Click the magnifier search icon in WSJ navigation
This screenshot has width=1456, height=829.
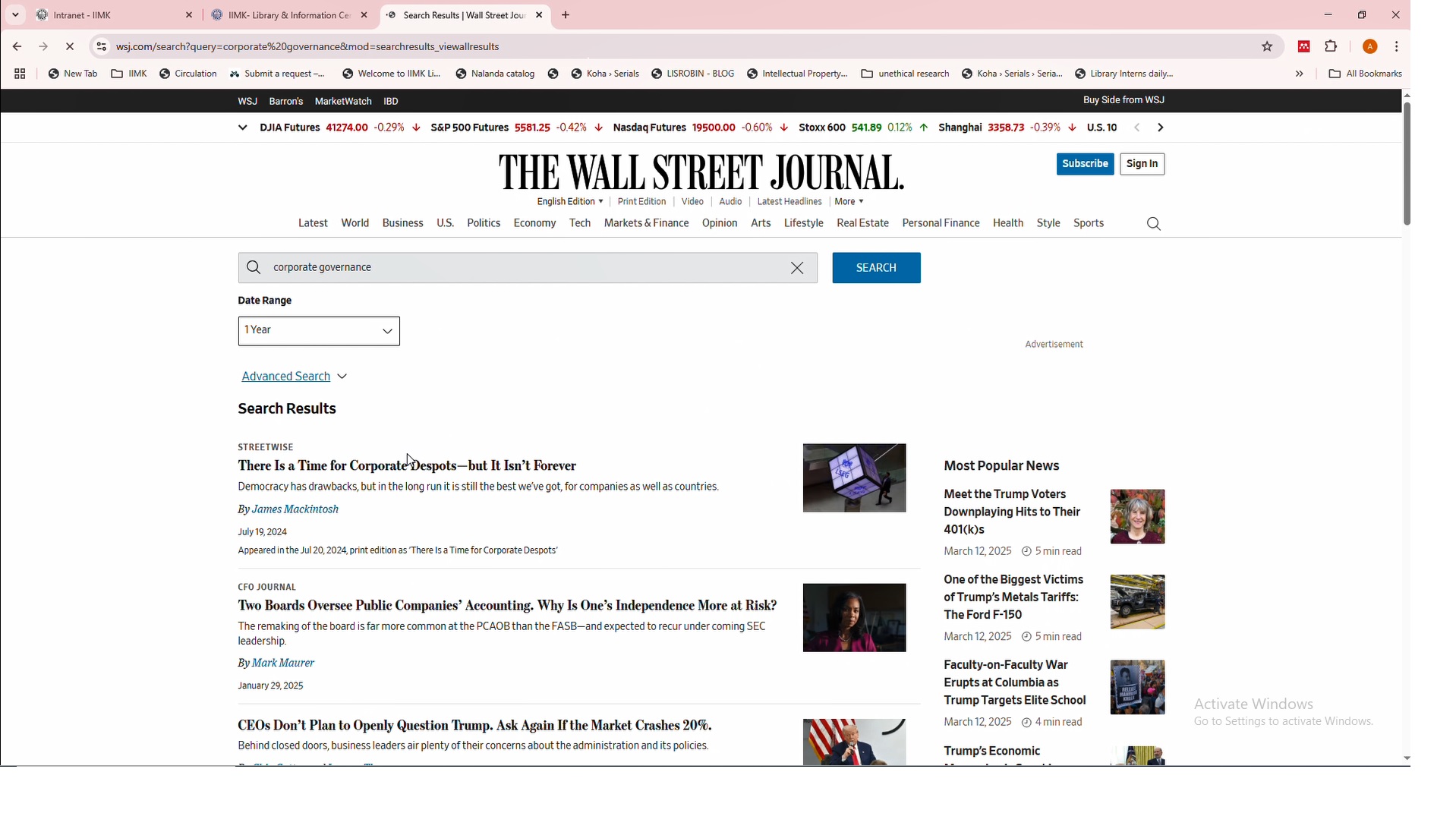pos(1153,224)
